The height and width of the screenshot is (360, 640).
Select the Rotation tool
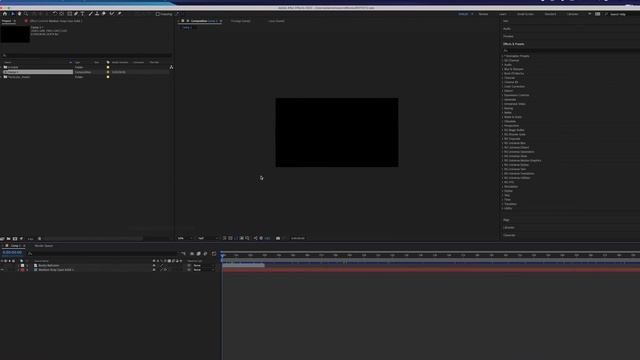[54, 14]
